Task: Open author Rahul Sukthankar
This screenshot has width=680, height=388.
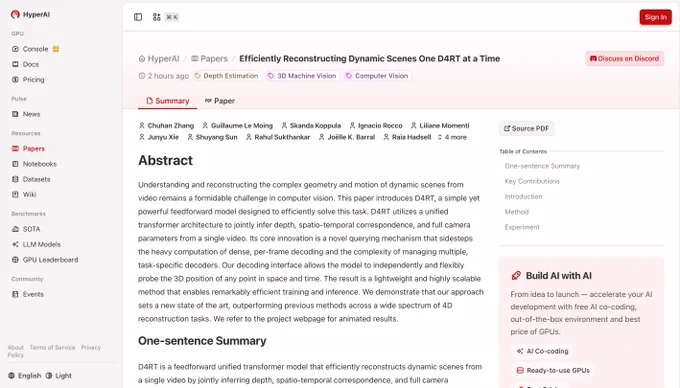Action: [278, 137]
